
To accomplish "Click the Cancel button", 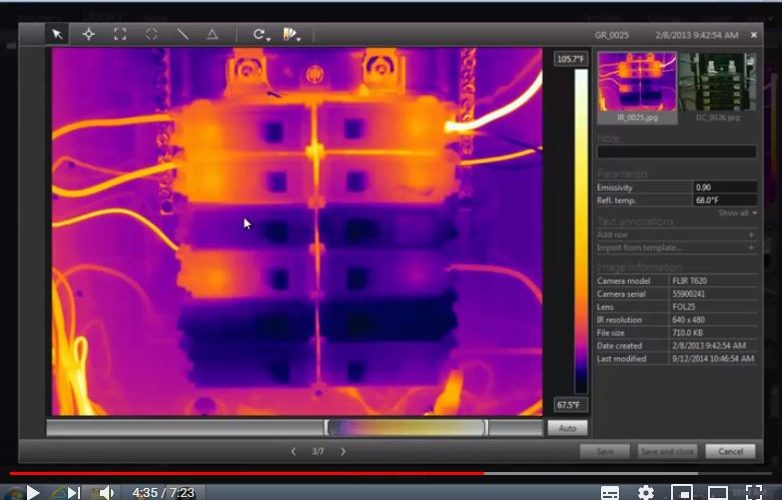I will (730, 452).
